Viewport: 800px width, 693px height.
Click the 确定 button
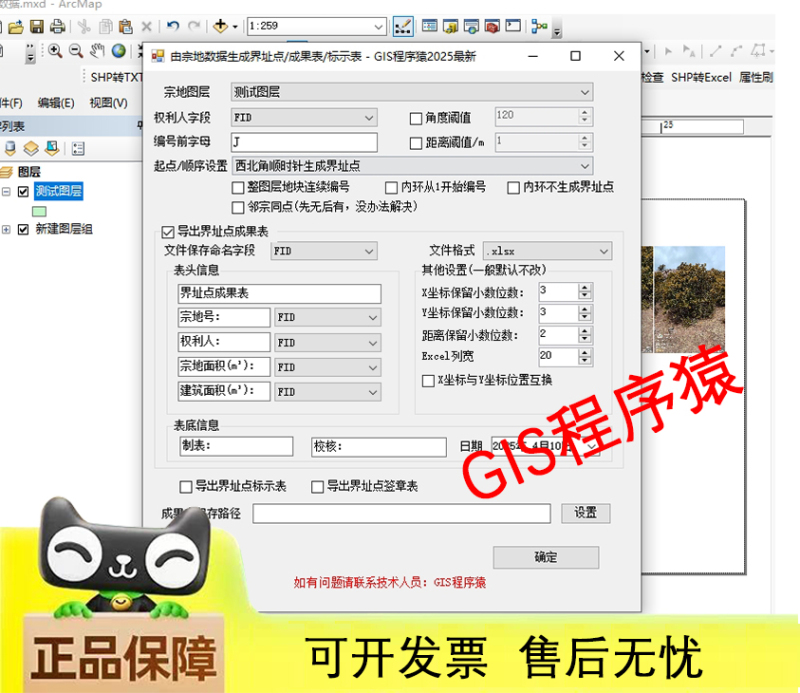[546, 557]
